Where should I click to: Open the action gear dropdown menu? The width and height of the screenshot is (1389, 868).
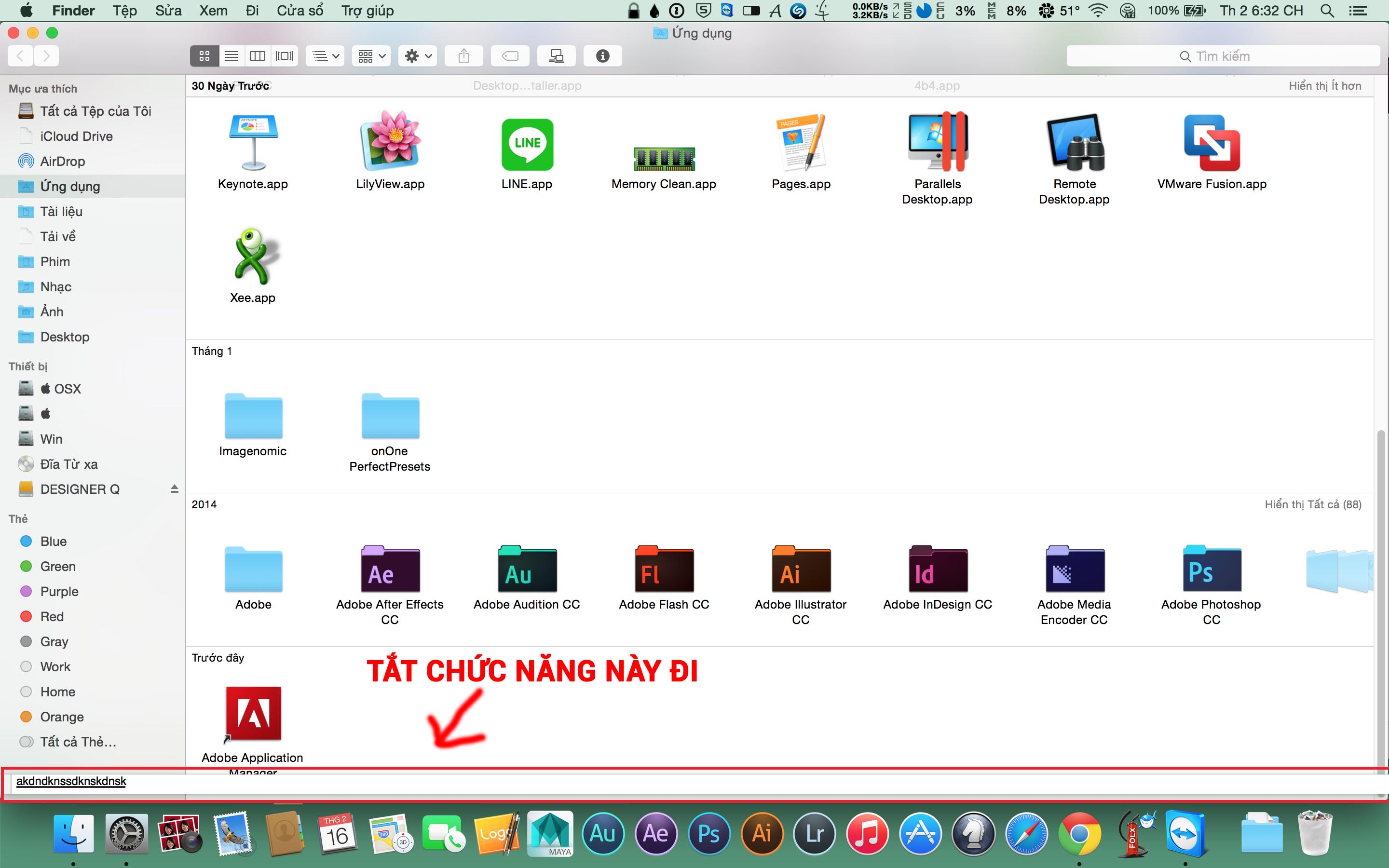(x=417, y=55)
